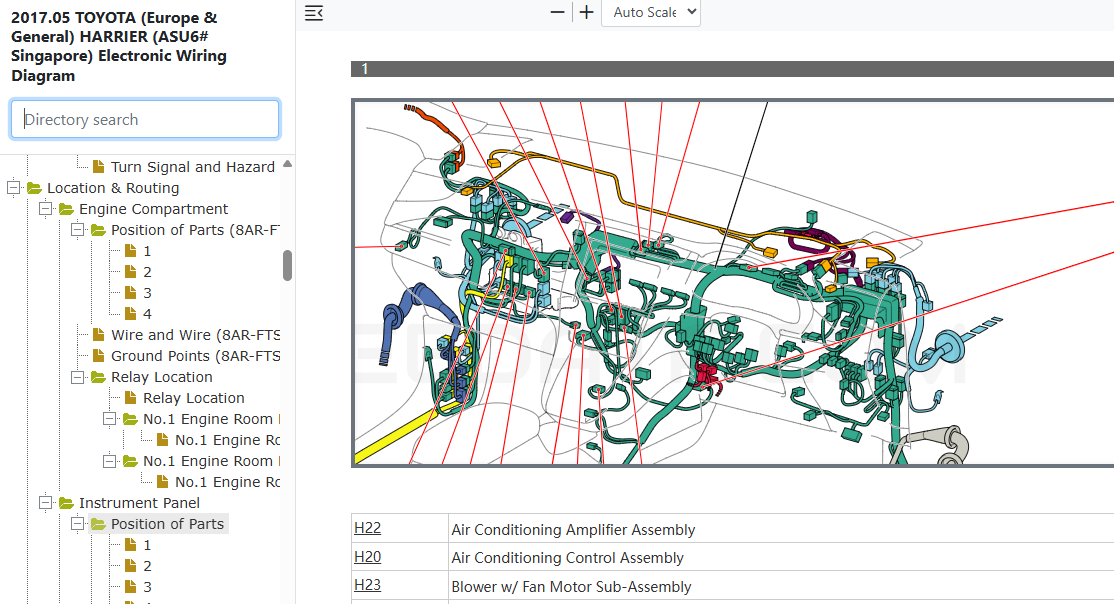Open page 1 under Instrument Panel

[x=147, y=545]
